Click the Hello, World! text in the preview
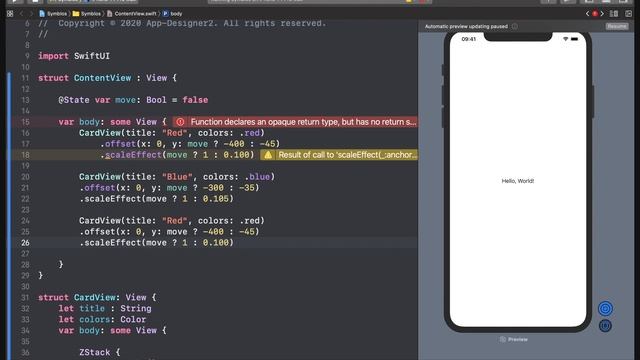Image resolution: width=640 pixels, height=360 pixels. point(518,181)
